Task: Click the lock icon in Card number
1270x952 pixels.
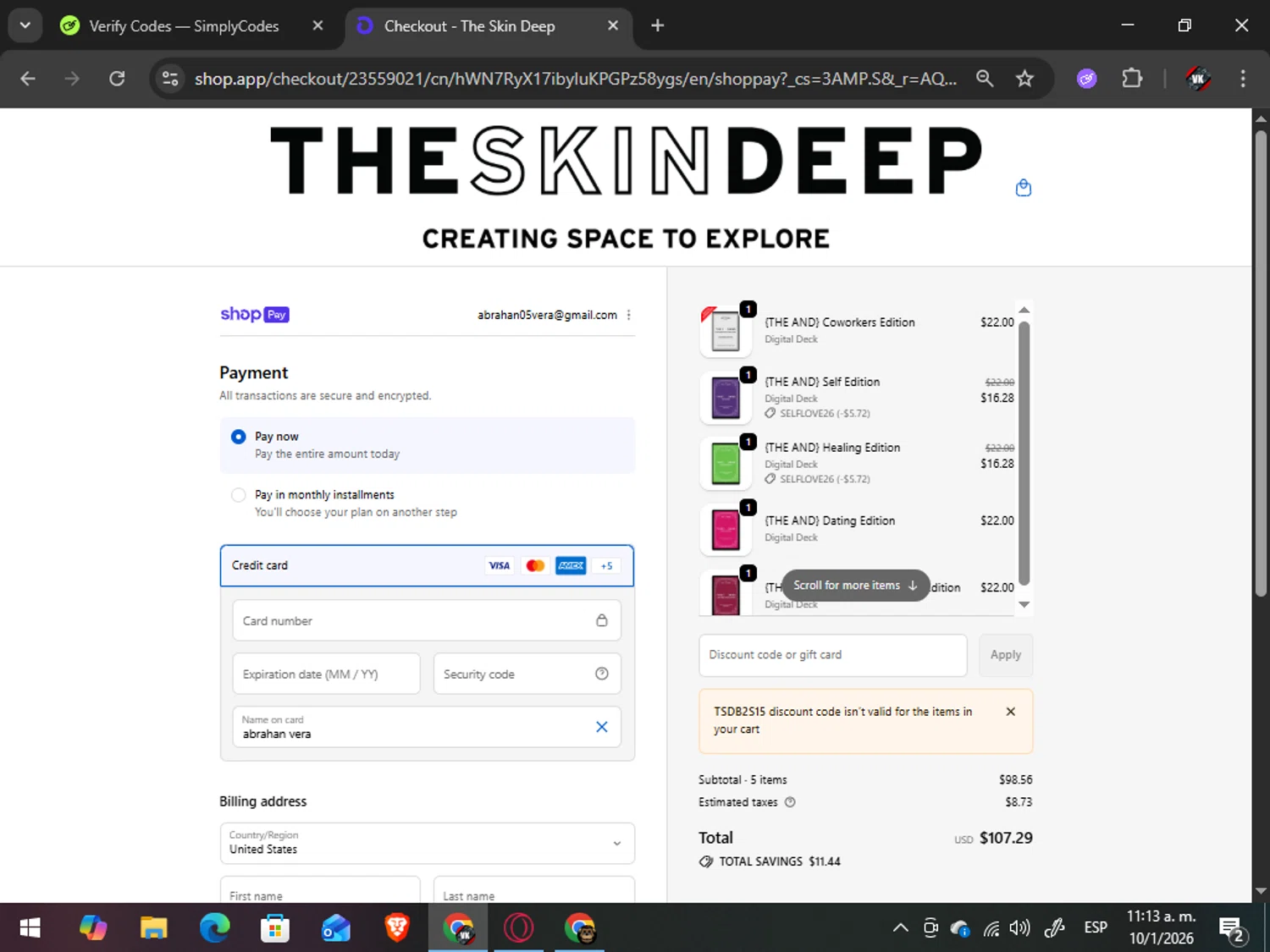Action: [x=601, y=620]
